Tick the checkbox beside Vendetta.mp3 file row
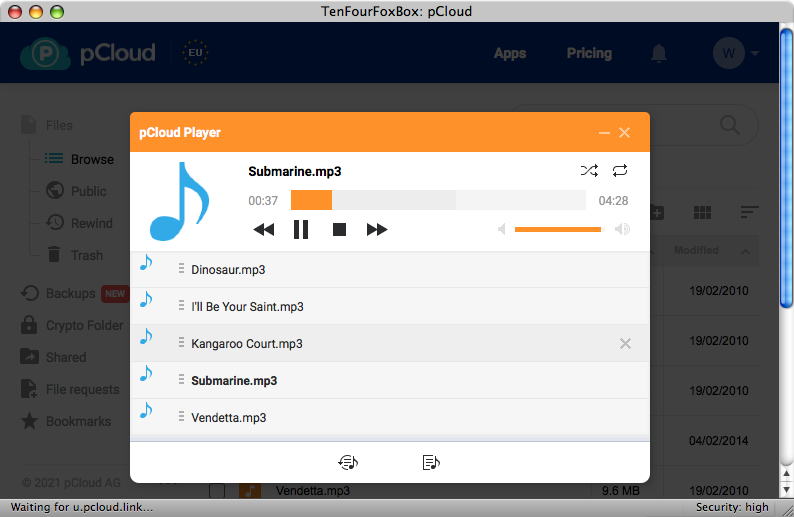Image resolution: width=794 pixels, height=517 pixels. click(217, 490)
